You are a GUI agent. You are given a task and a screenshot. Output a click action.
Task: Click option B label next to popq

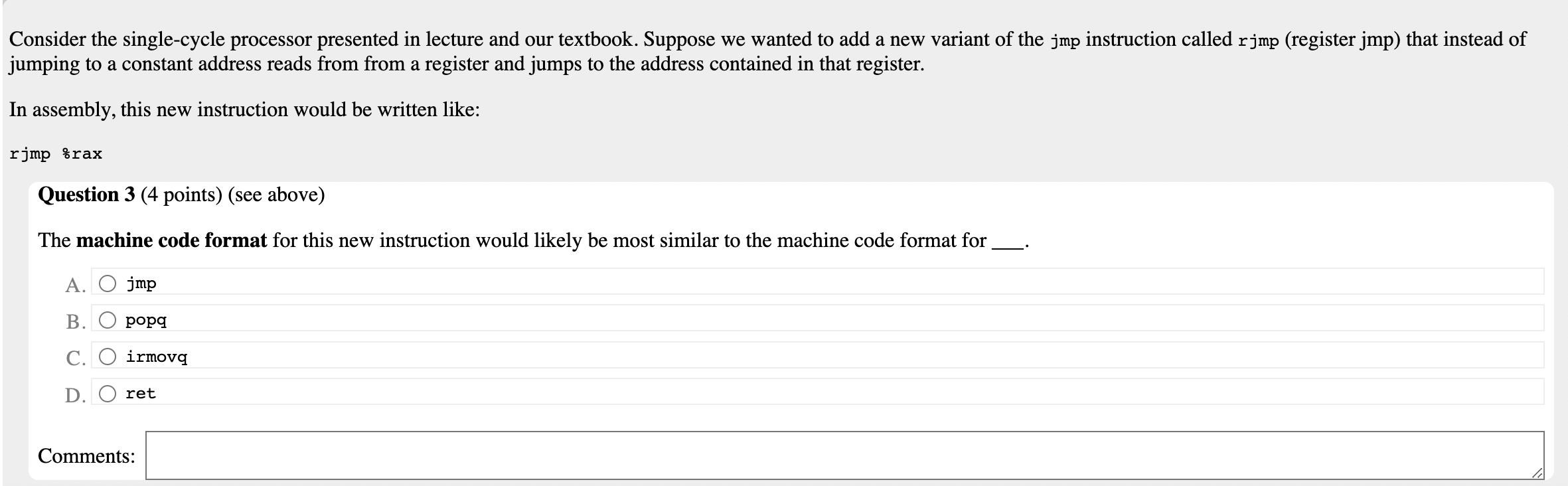click(75, 322)
